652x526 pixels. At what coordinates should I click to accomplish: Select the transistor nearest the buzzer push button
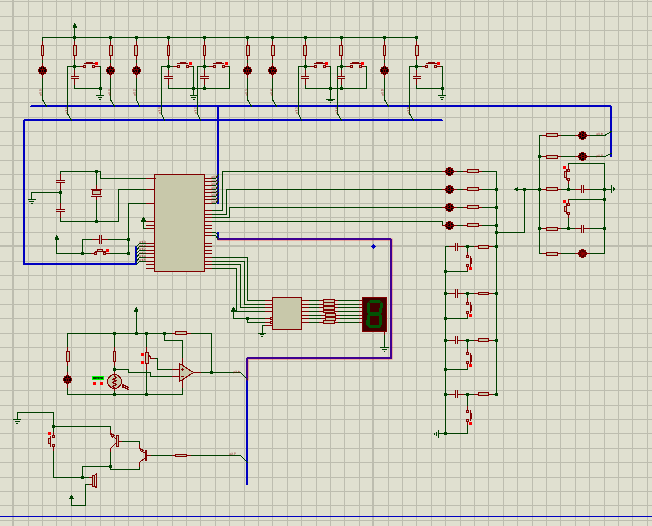pos(115,440)
